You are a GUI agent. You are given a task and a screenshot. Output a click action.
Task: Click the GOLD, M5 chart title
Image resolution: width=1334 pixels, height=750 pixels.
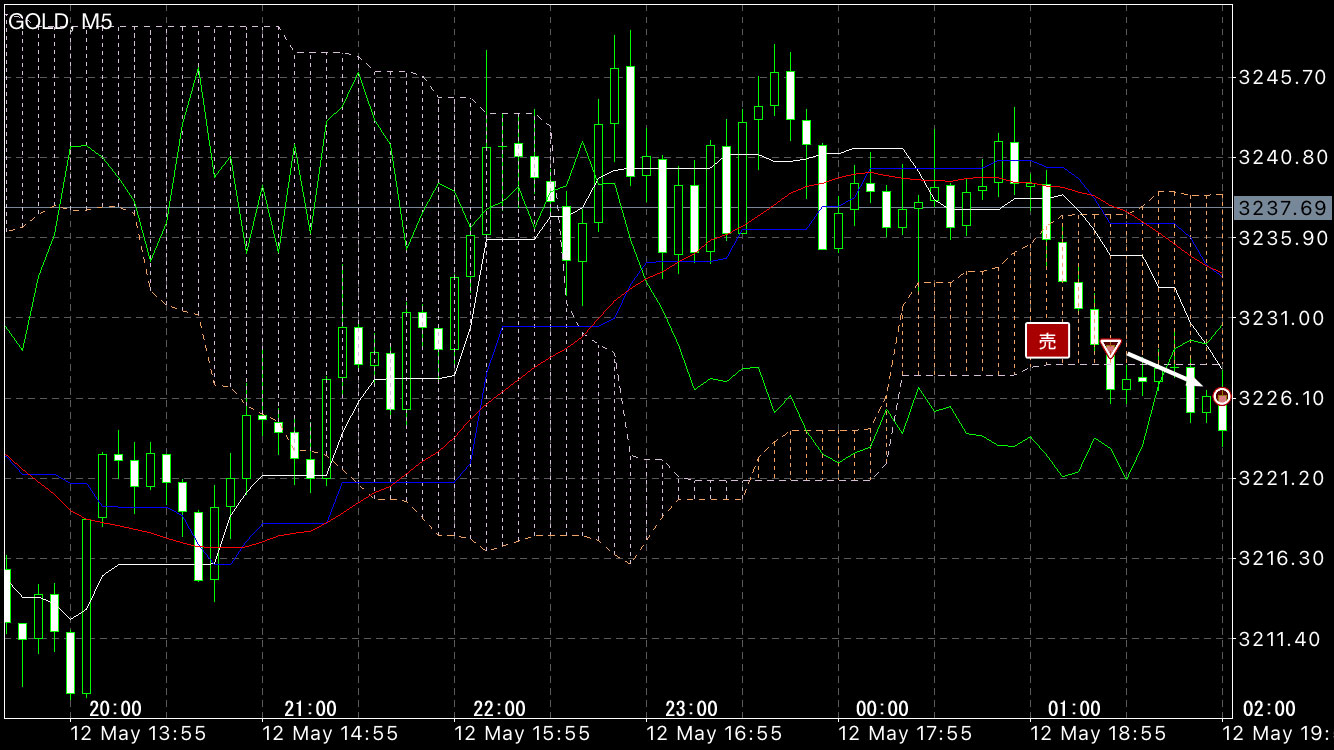coord(60,21)
